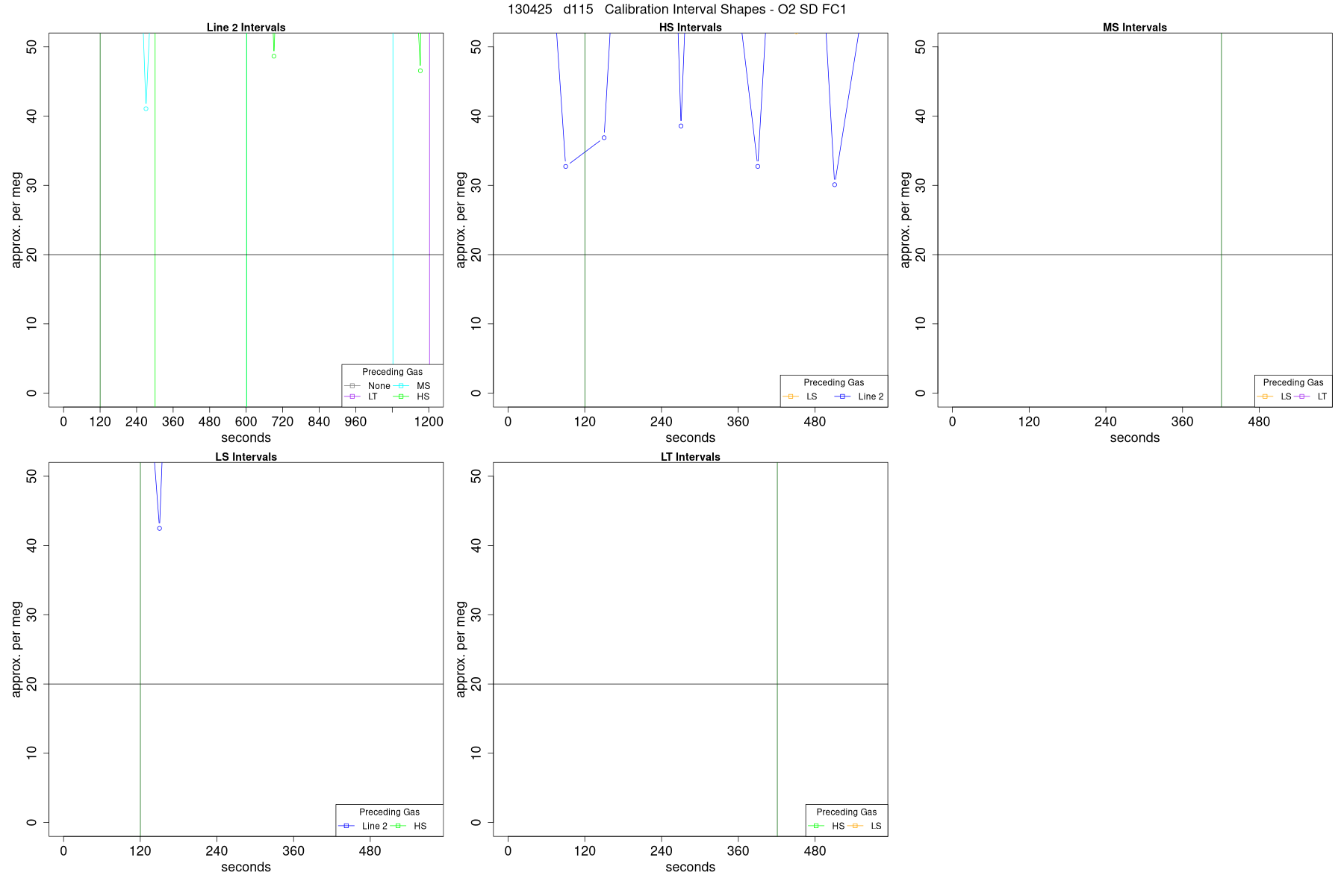Click the cyan data point near 41 in Line 2 Intervals
Viewport: 1344px width, 896px height.
(x=146, y=109)
